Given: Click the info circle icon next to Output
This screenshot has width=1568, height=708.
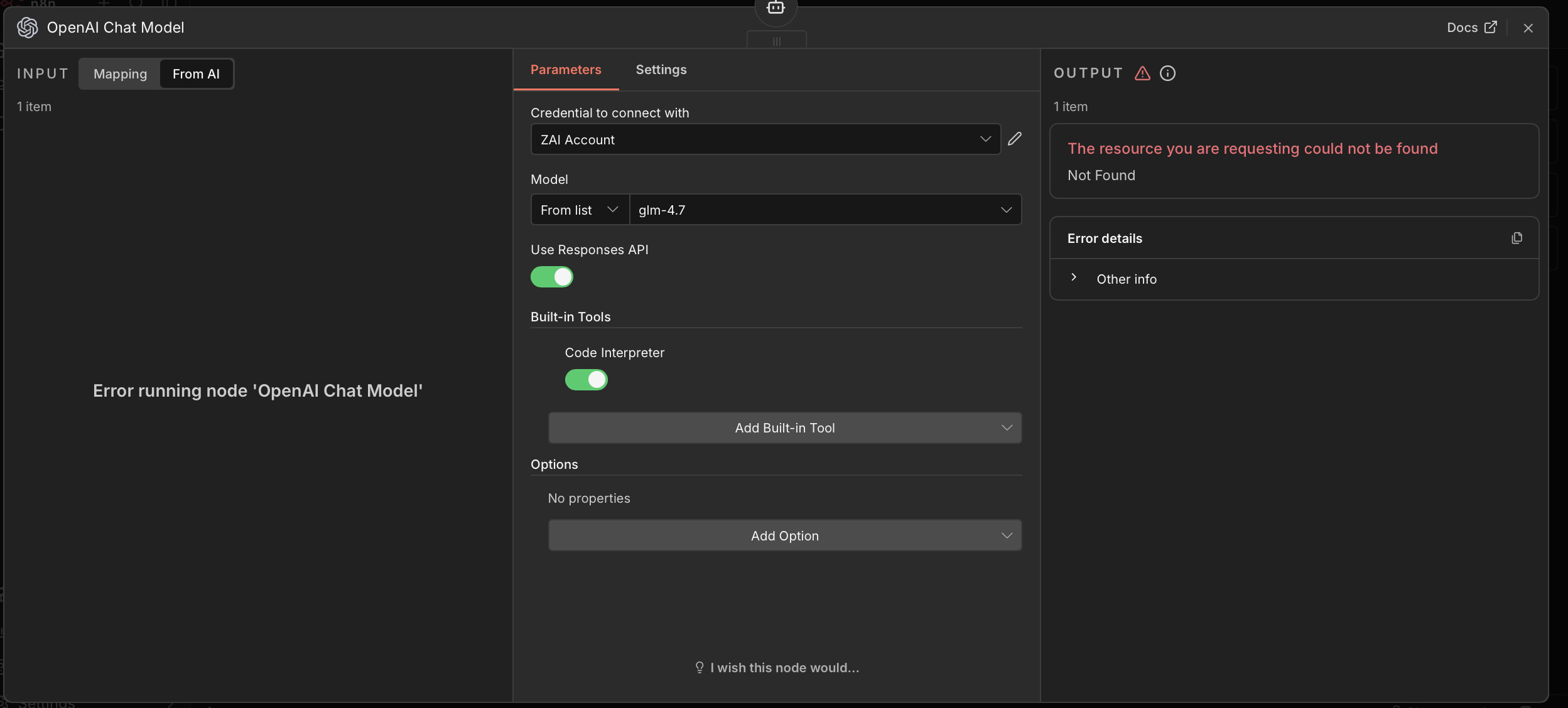Looking at the screenshot, I should click(1167, 73).
